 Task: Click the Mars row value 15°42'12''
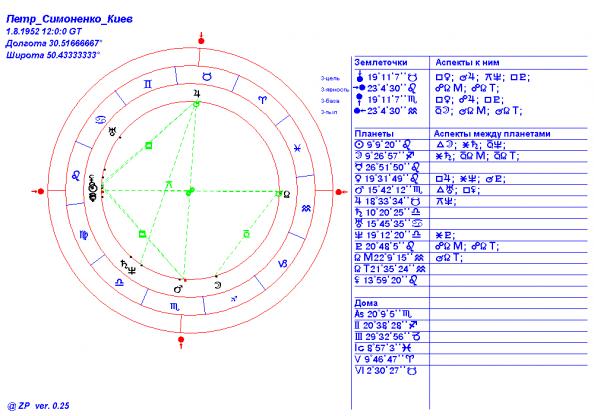[388, 190]
